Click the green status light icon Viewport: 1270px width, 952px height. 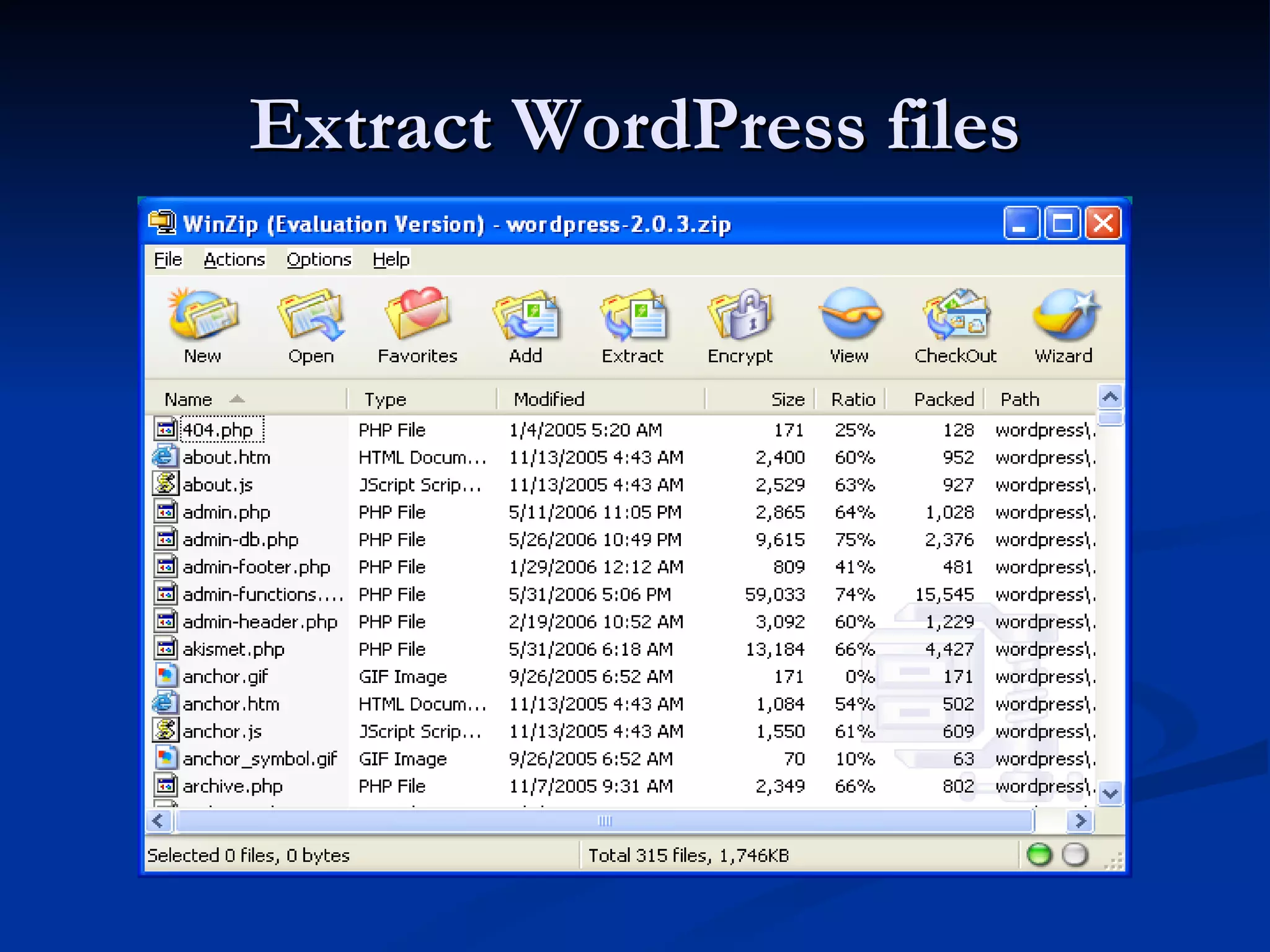pyautogui.click(x=1039, y=855)
